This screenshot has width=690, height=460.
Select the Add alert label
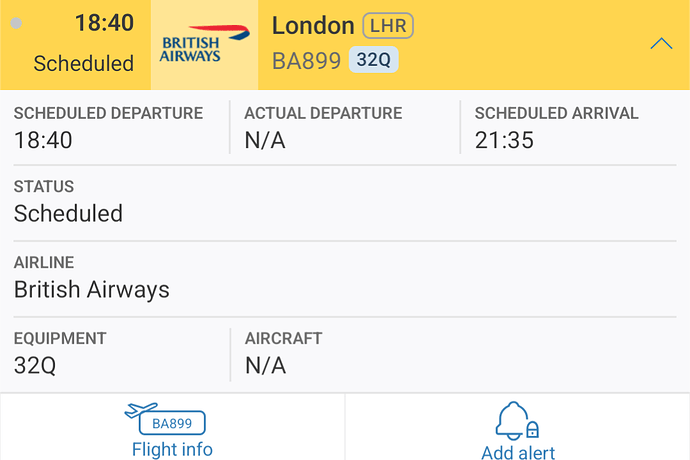pyautogui.click(x=518, y=452)
